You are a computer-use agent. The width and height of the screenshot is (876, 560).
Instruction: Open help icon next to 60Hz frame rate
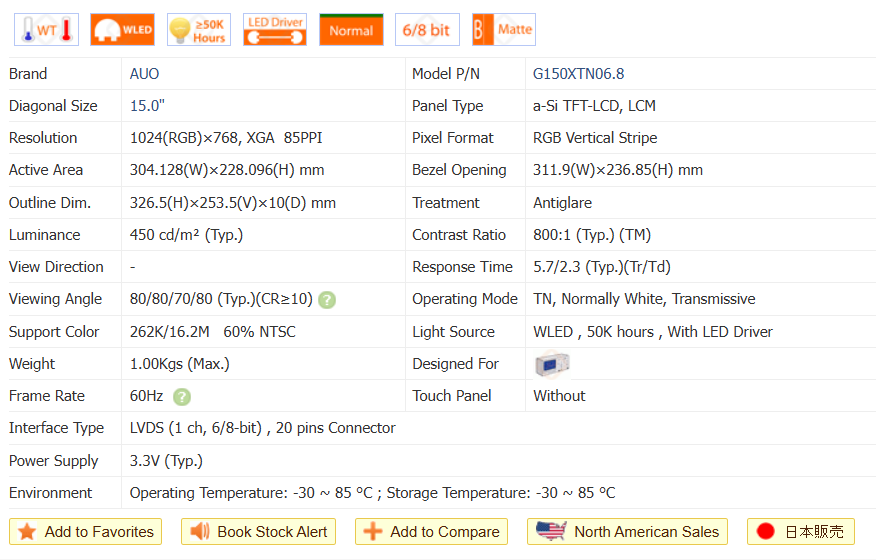click(181, 397)
